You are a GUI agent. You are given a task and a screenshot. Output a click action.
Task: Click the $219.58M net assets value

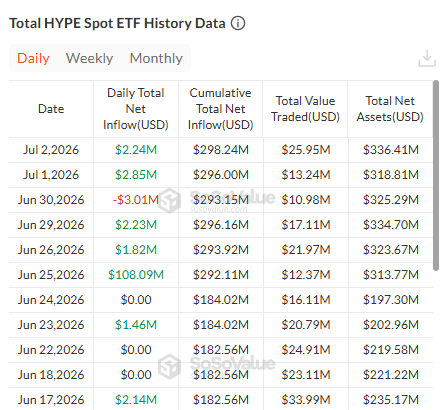click(391, 350)
